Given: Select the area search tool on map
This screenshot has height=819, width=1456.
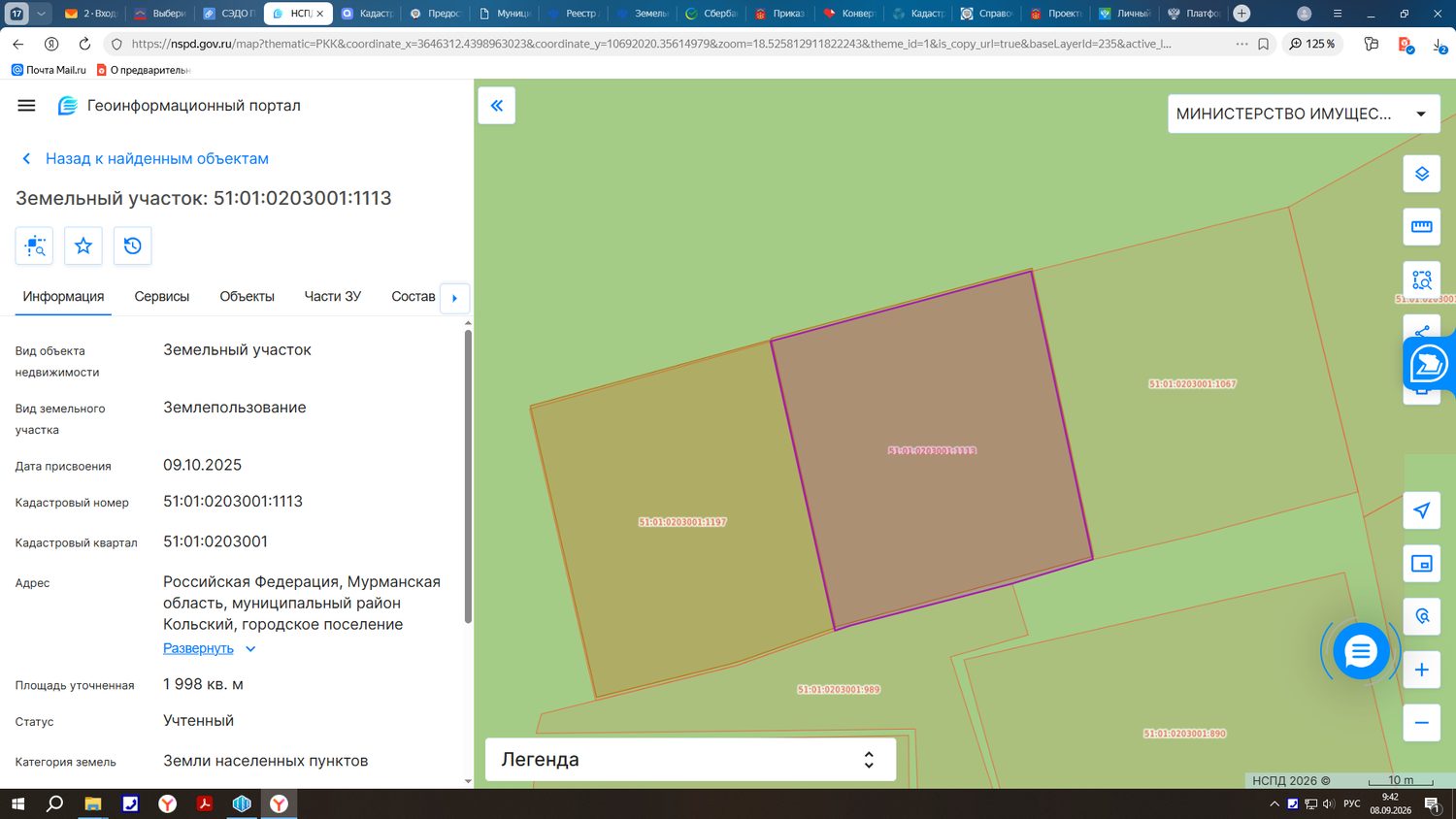Looking at the screenshot, I should pos(1422,280).
